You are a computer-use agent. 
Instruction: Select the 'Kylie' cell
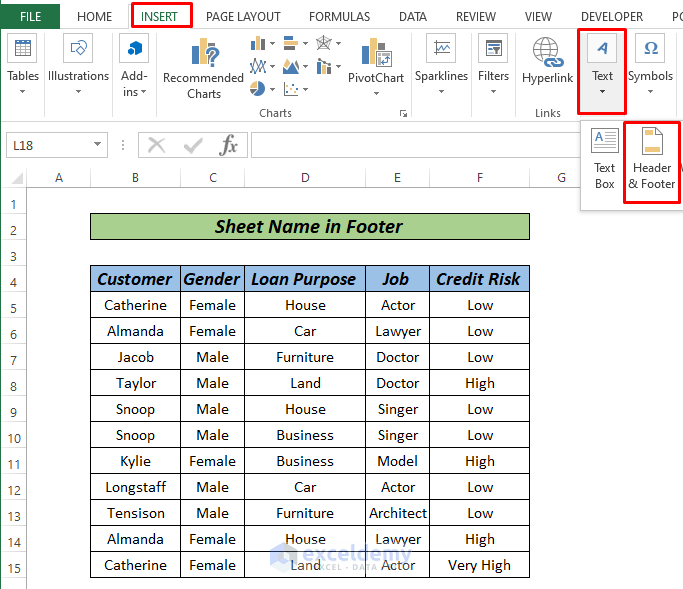point(135,461)
